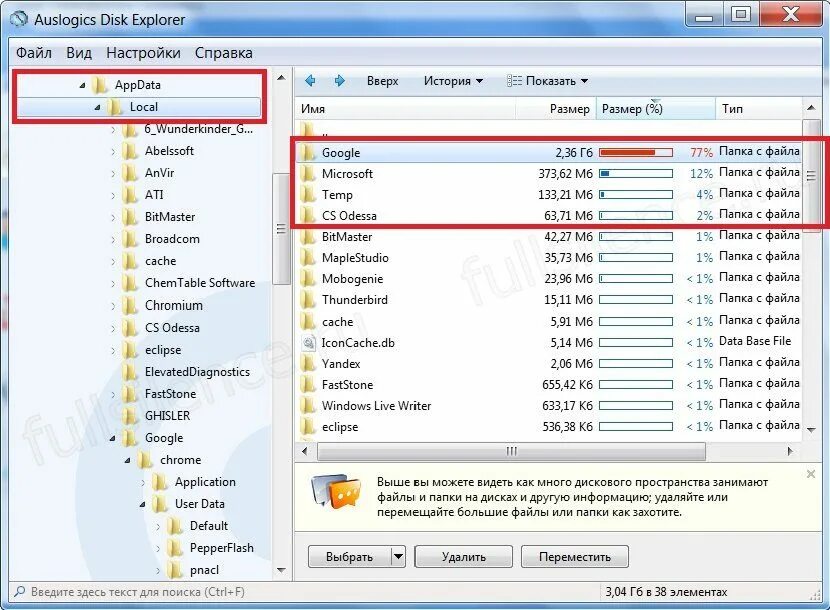The height and width of the screenshot is (610, 830).
Task: Collapse the User Data tree node
Action: pos(142,504)
